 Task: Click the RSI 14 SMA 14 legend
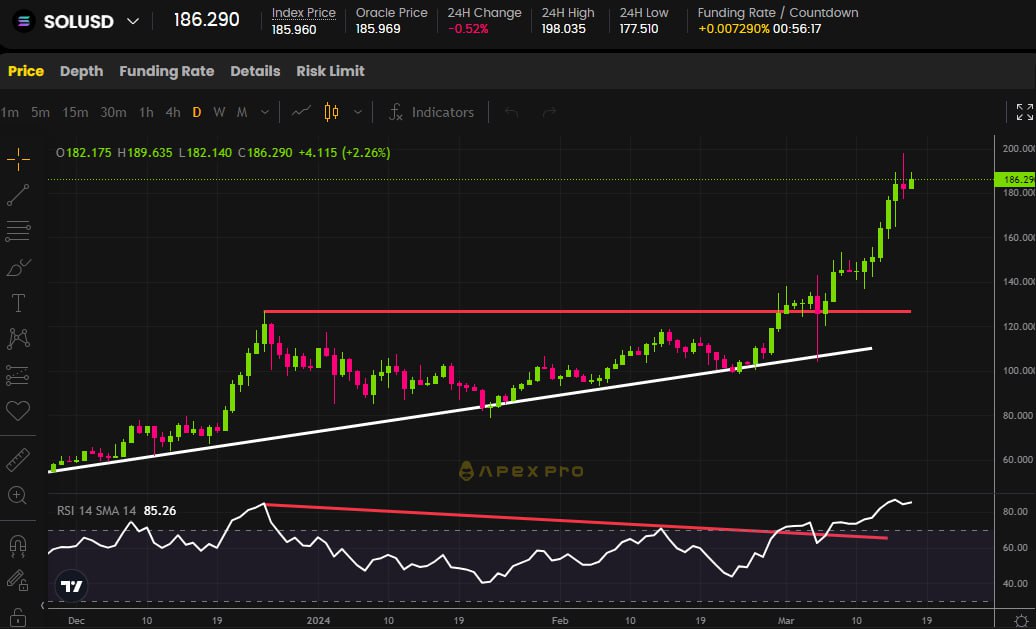pyautogui.click(x=96, y=511)
